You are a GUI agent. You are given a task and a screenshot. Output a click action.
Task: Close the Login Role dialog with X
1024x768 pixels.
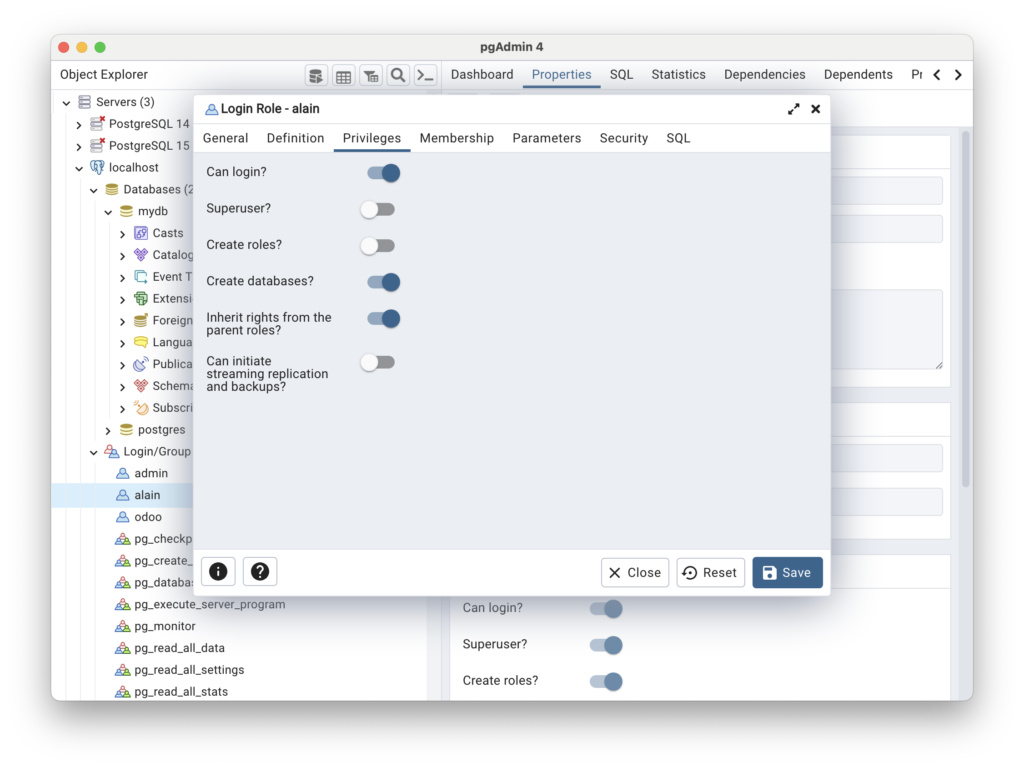coord(816,109)
